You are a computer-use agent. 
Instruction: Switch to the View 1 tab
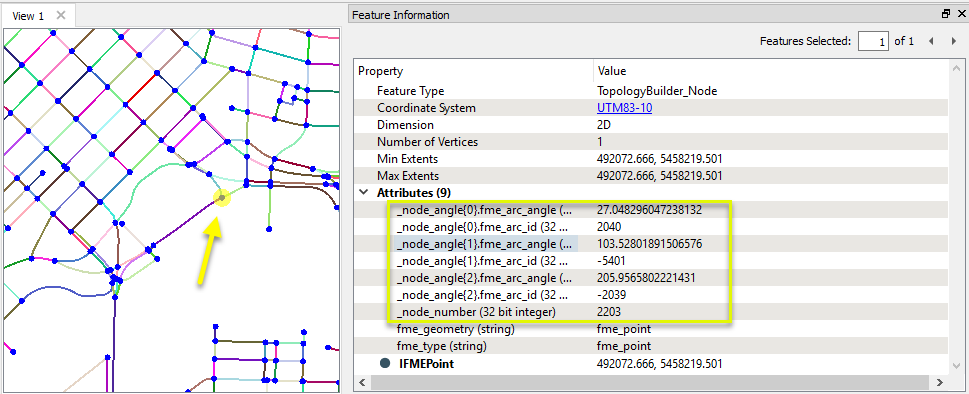28,16
